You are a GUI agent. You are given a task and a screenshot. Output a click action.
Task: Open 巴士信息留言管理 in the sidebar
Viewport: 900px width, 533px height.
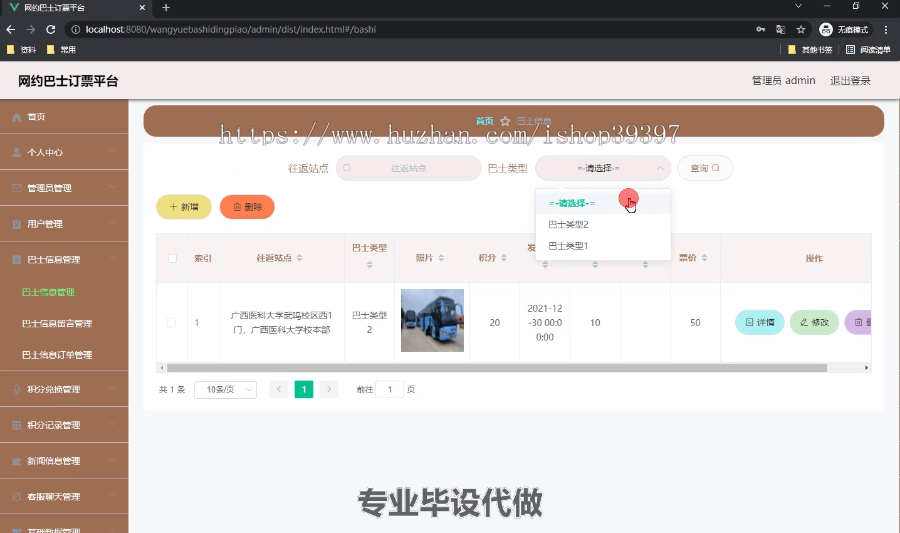click(57, 324)
